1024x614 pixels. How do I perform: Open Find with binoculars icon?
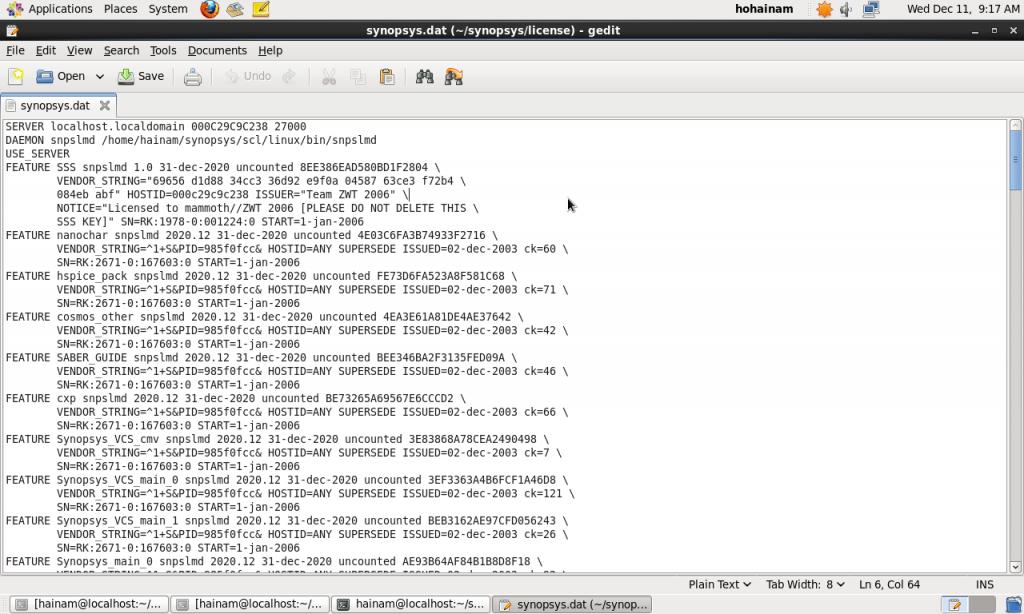[424, 77]
